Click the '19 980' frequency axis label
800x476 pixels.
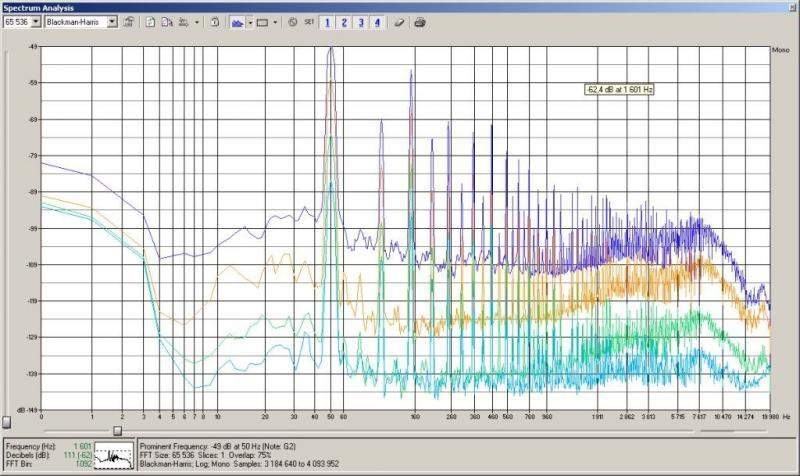pyautogui.click(x=771, y=417)
